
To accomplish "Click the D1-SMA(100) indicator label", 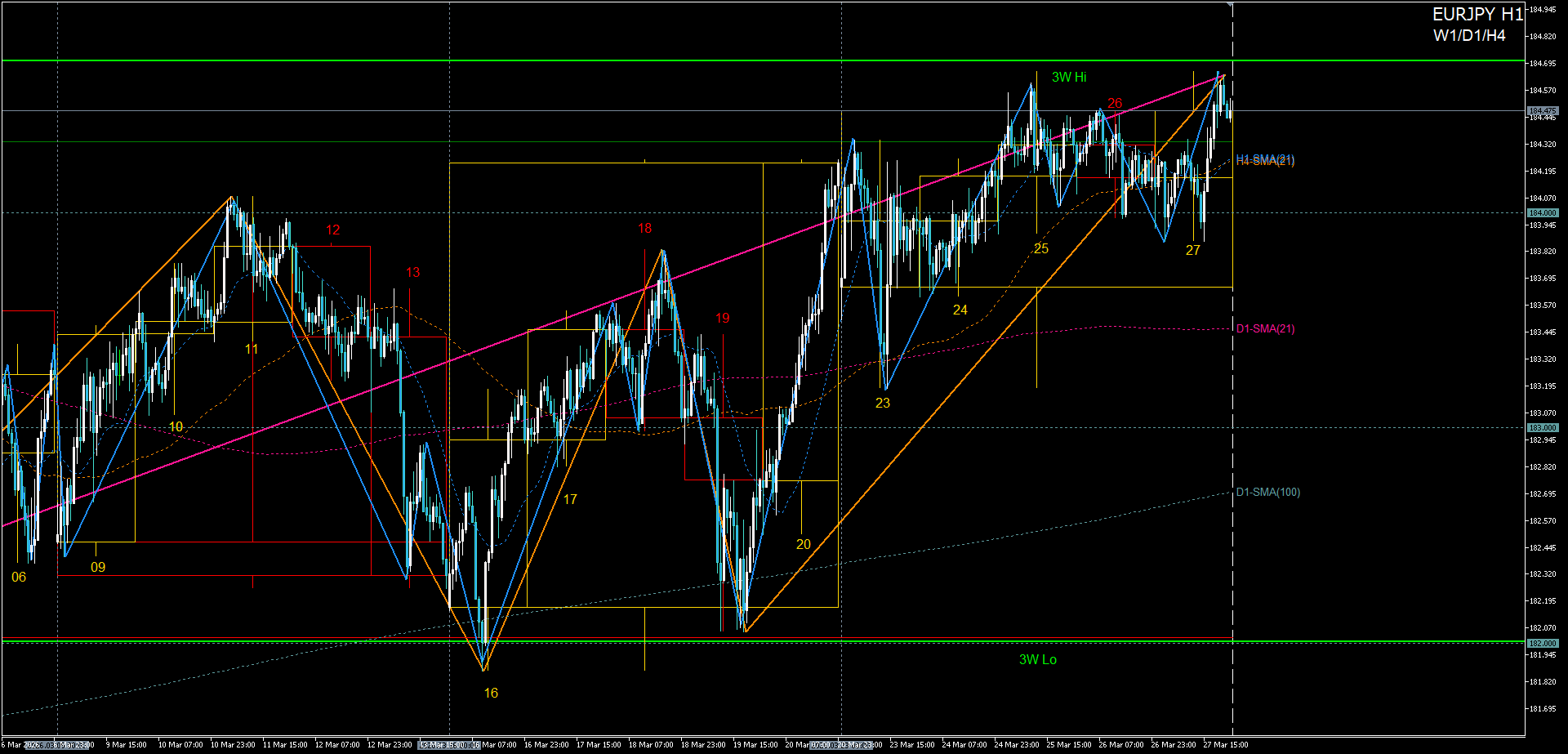I will [x=1267, y=492].
